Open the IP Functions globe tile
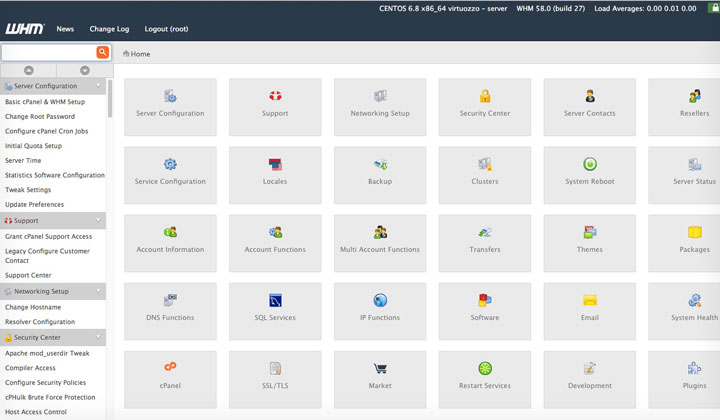Image resolution: width=720 pixels, height=420 pixels. coord(380,311)
